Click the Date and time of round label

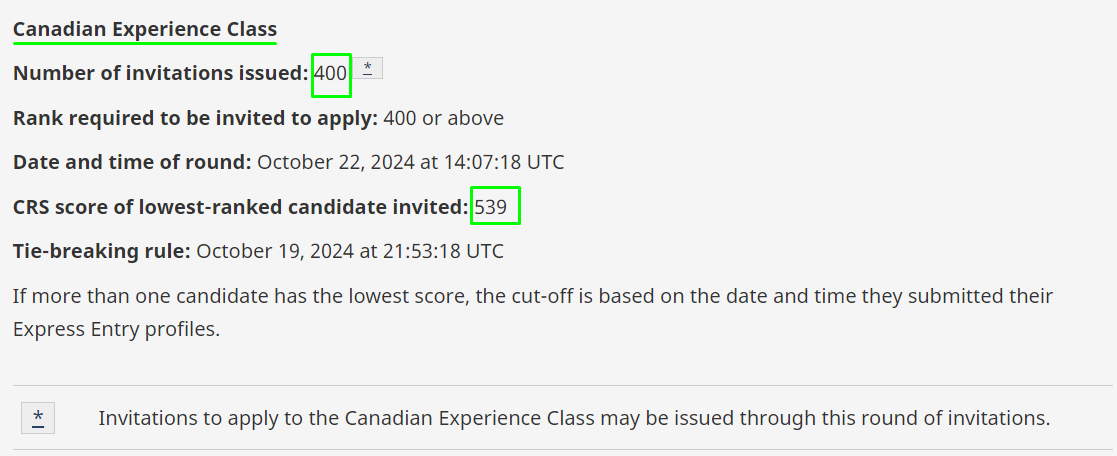132,162
